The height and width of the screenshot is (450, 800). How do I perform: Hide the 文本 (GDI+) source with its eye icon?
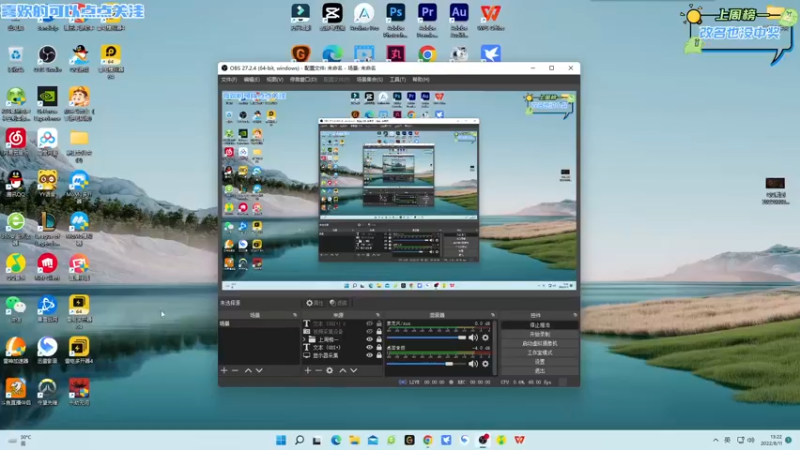tap(369, 347)
